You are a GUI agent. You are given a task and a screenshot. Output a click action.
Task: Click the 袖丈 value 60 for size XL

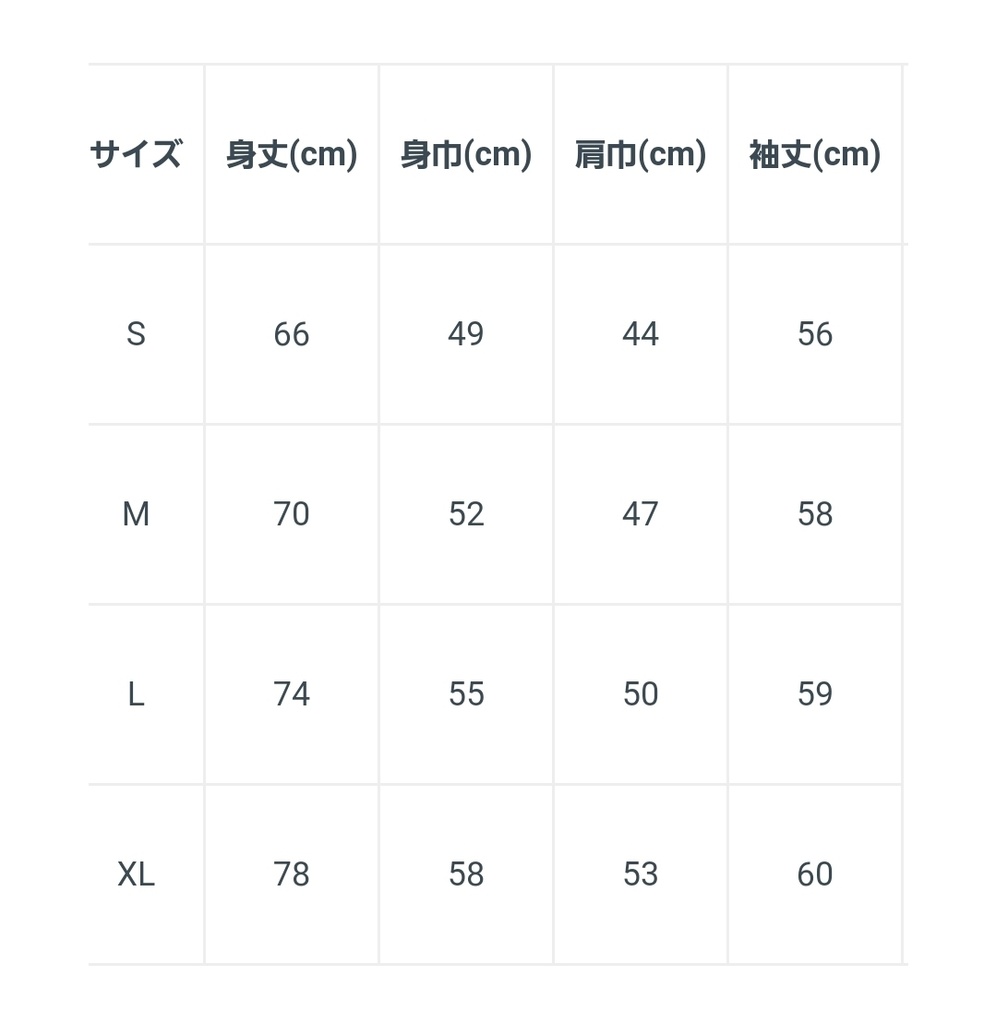815,874
